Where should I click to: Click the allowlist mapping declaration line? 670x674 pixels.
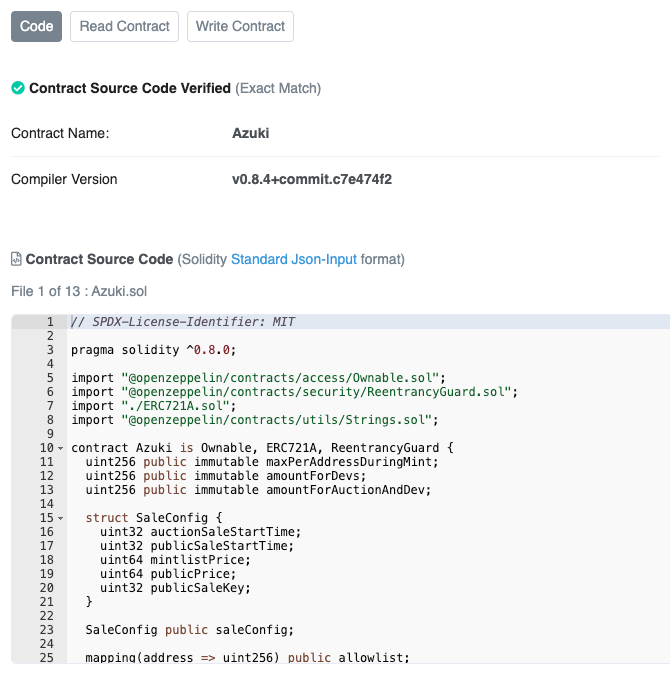[x=248, y=658]
